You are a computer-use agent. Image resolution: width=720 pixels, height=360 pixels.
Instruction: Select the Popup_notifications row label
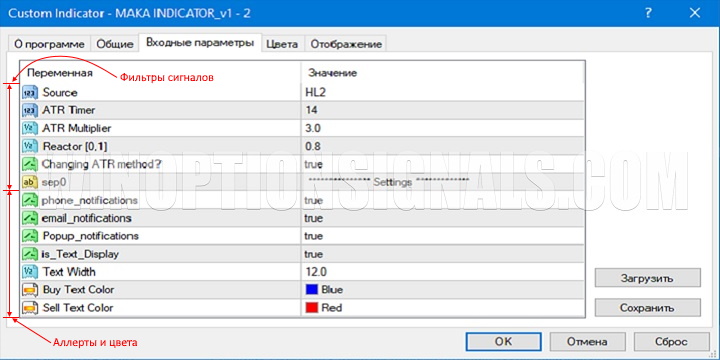pyautogui.click(x=90, y=236)
